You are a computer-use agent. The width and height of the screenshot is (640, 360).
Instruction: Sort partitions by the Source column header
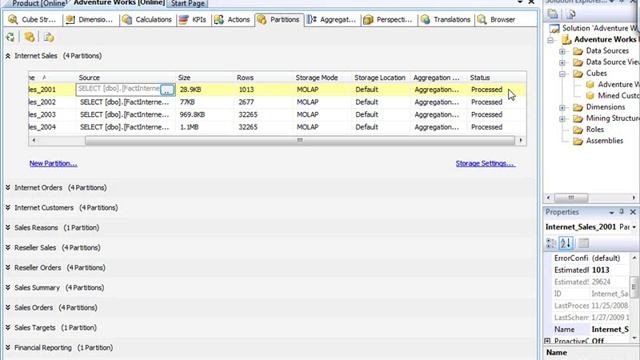pyautogui.click(x=89, y=78)
